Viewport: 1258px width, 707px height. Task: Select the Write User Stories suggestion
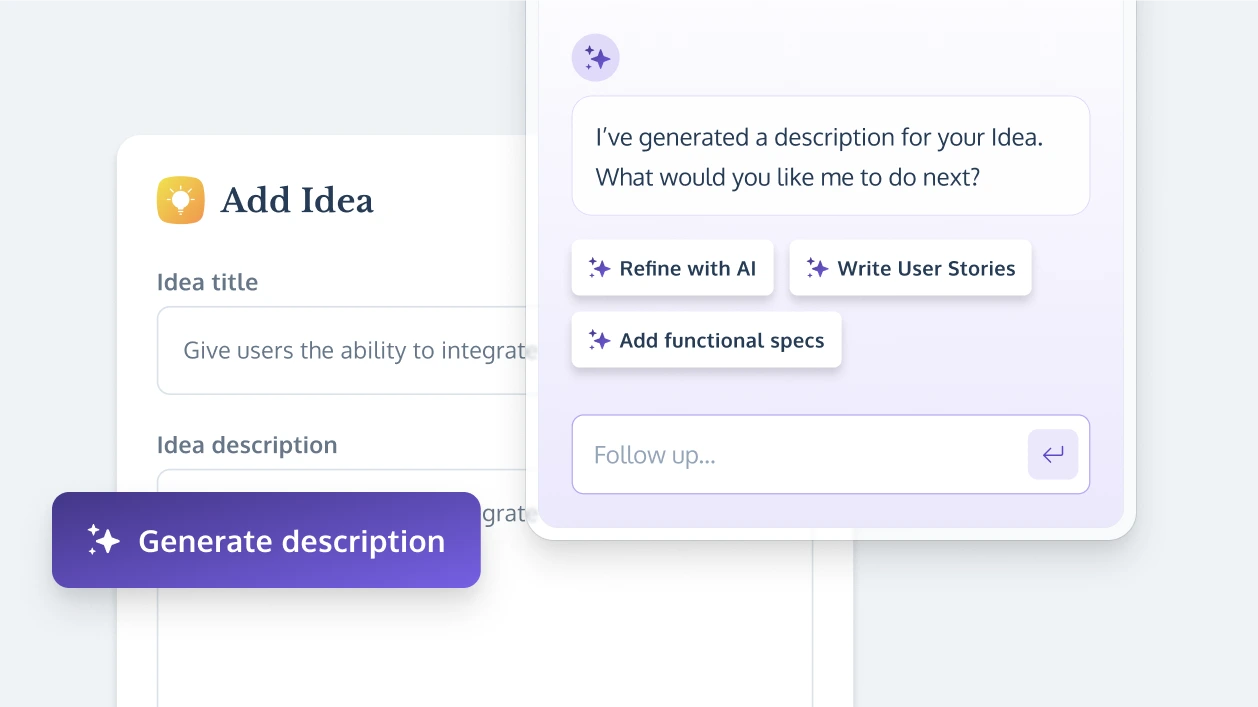910,268
